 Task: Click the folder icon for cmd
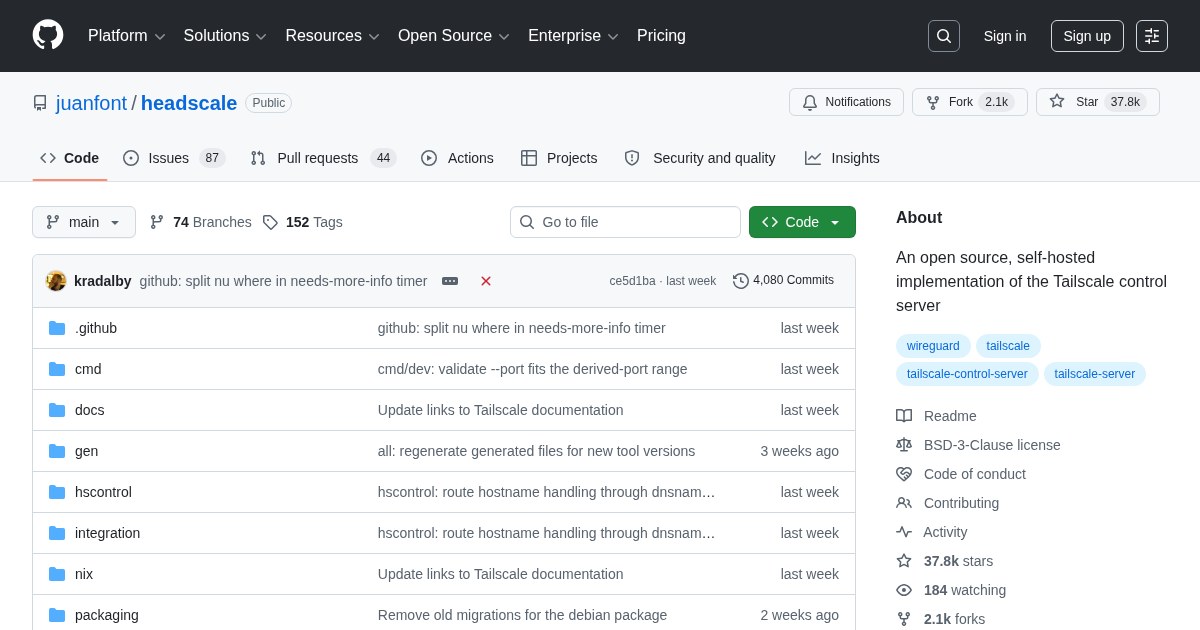click(x=57, y=369)
